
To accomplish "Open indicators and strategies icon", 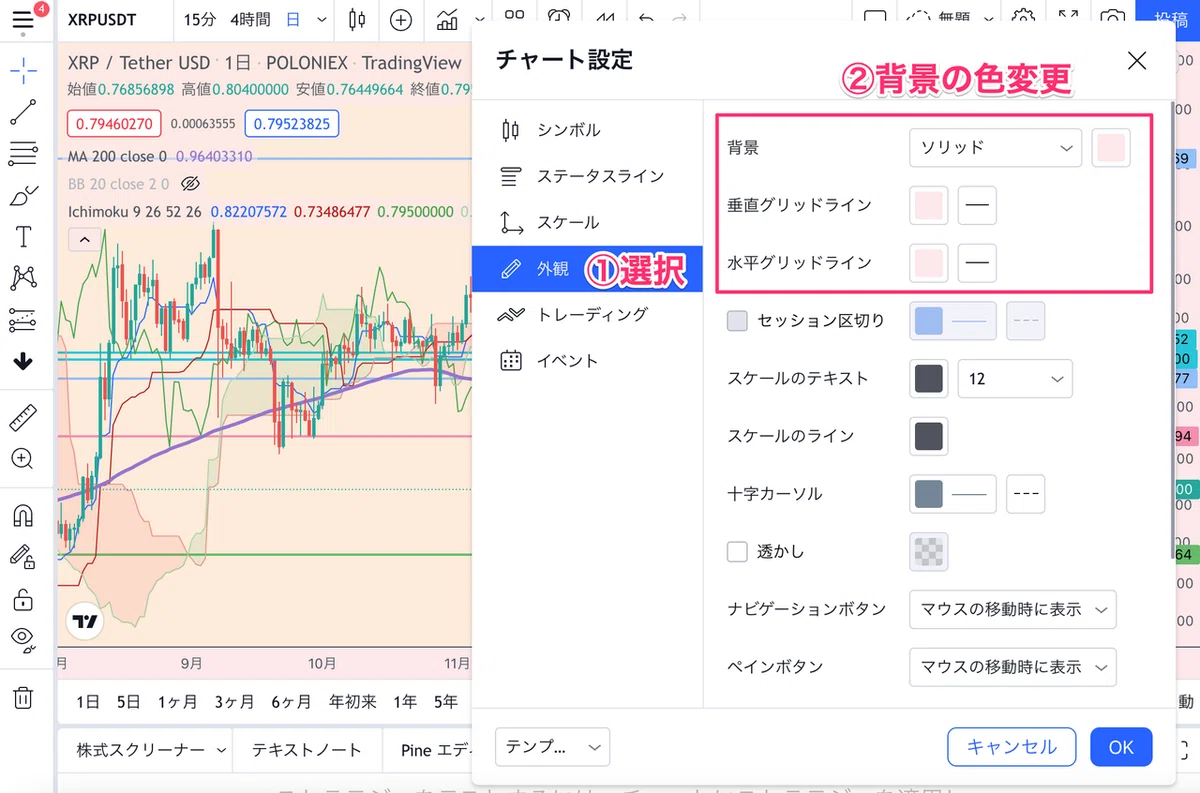I will [x=449, y=20].
